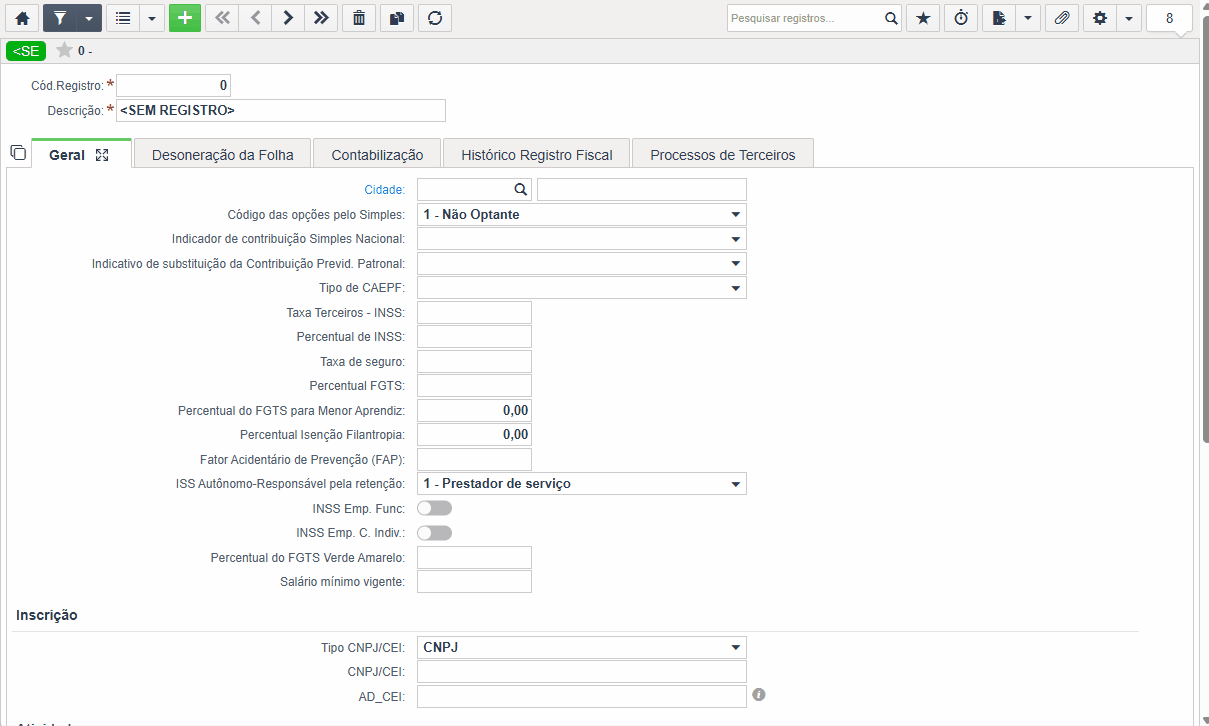The height and width of the screenshot is (726, 1209).
Task: Expand the Geral tab to fullscreen
Action: click(x=102, y=155)
